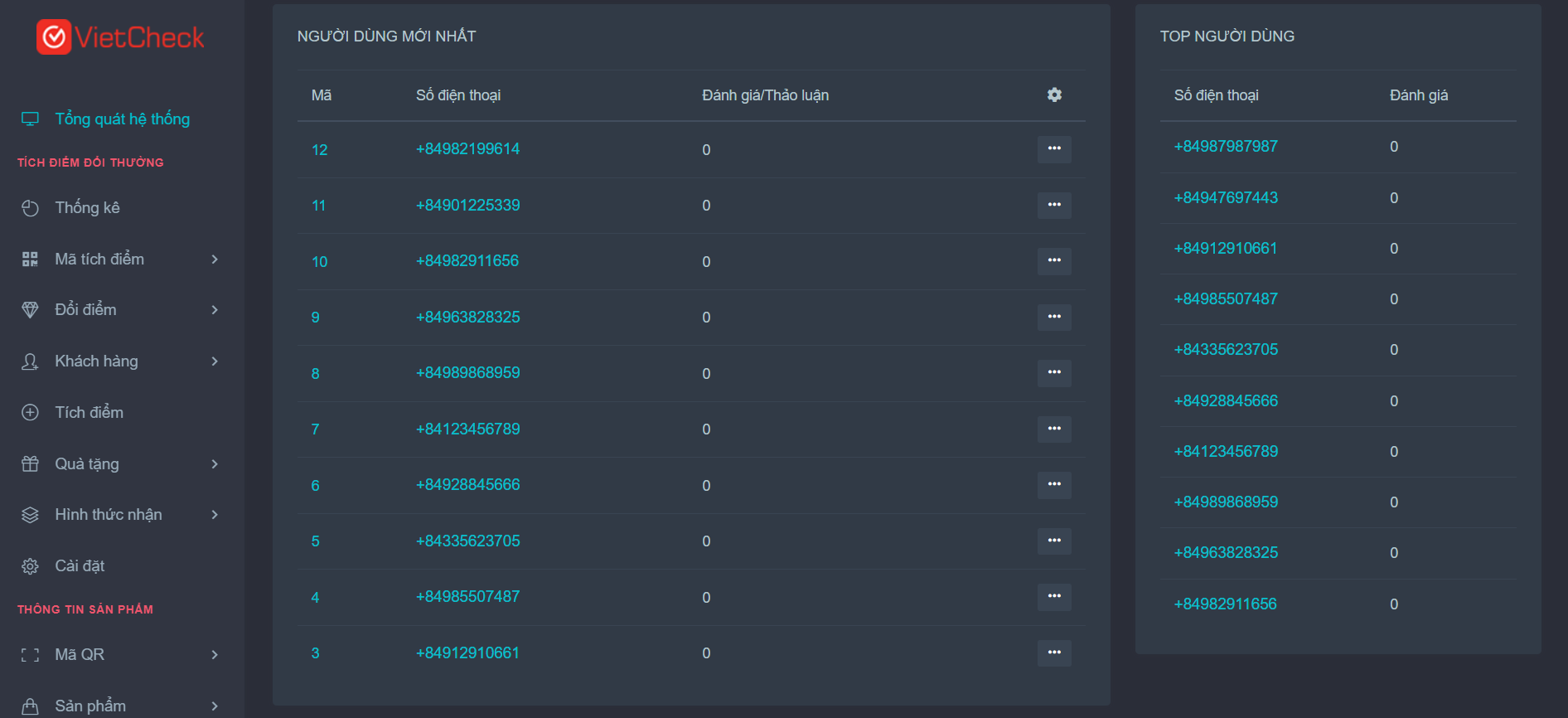Expand the Hình thức nhận submenu chevron
Image resolution: width=1568 pixels, height=718 pixels.
[x=215, y=515]
